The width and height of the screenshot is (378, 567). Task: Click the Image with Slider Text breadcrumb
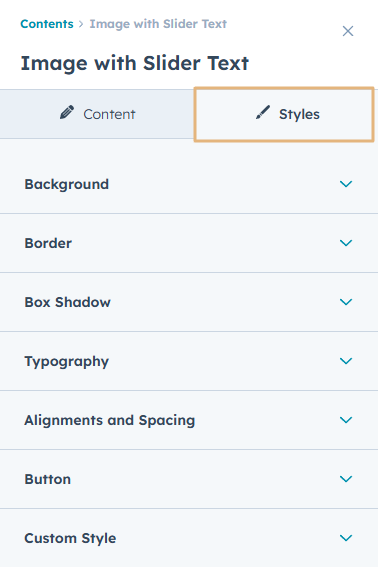(158, 24)
